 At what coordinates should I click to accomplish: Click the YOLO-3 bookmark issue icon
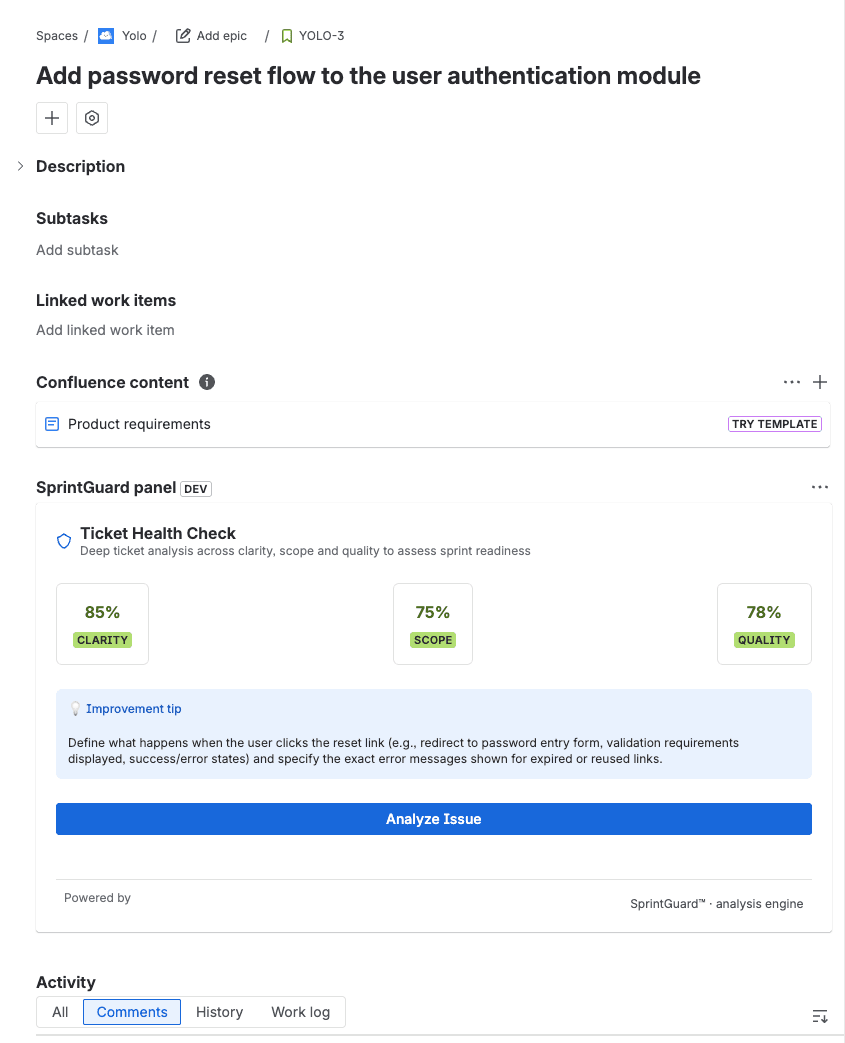287,36
